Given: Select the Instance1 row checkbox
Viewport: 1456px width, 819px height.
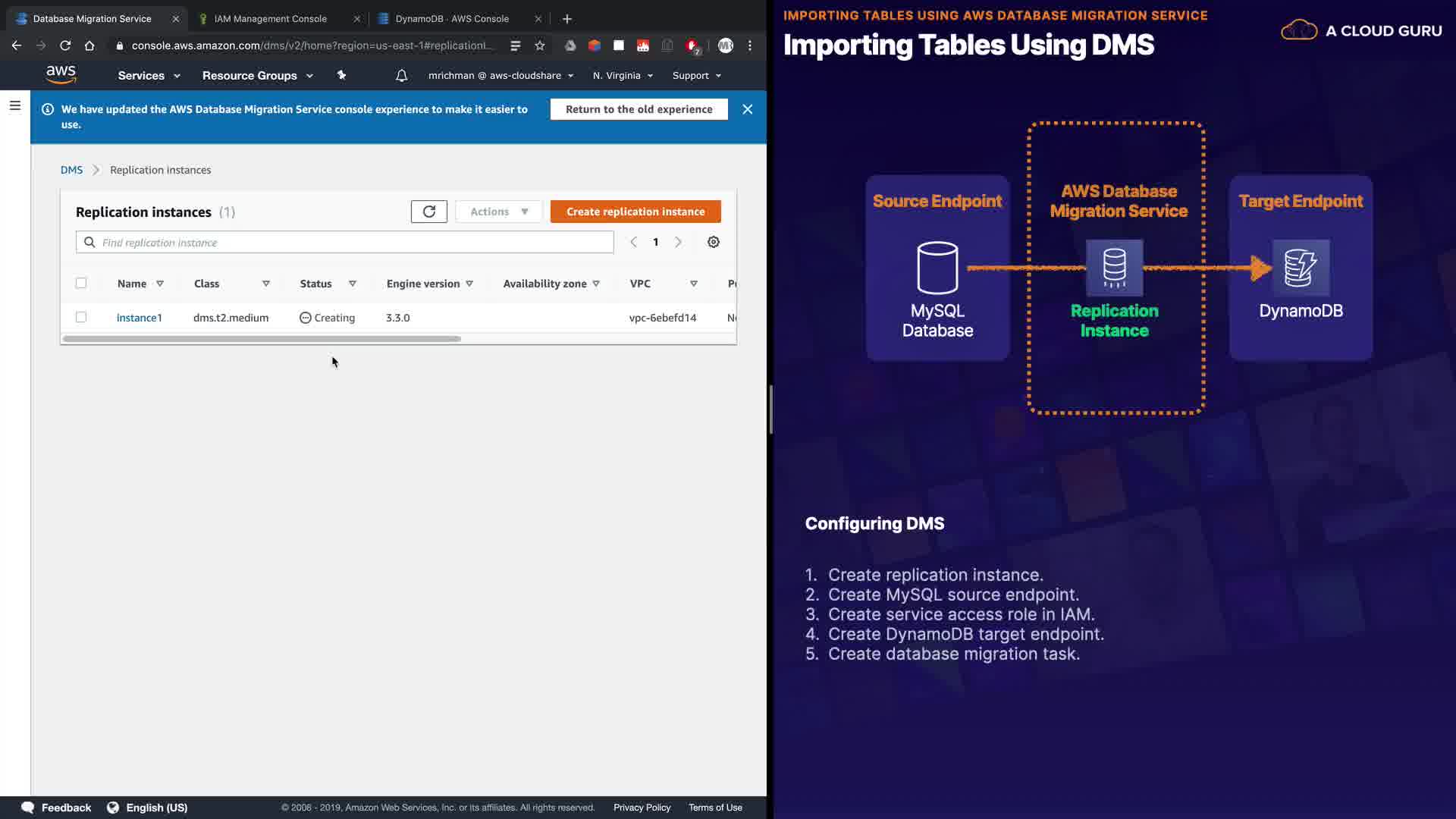Looking at the screenshot, I should tap(81, 317).
